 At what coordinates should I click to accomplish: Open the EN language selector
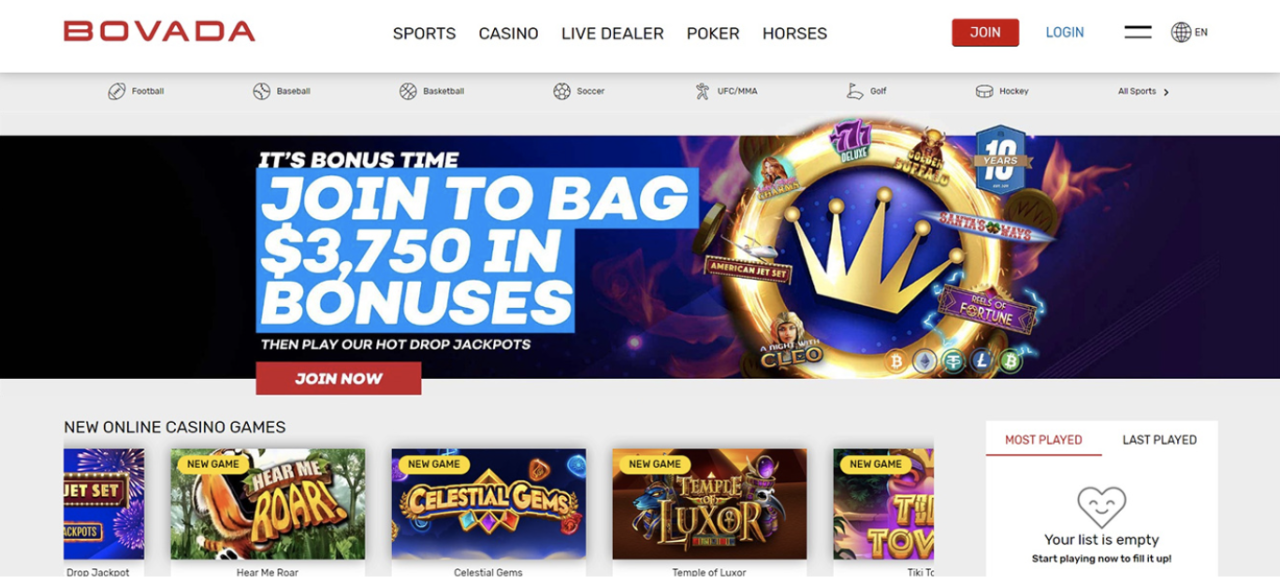(x=1201, y=32)
